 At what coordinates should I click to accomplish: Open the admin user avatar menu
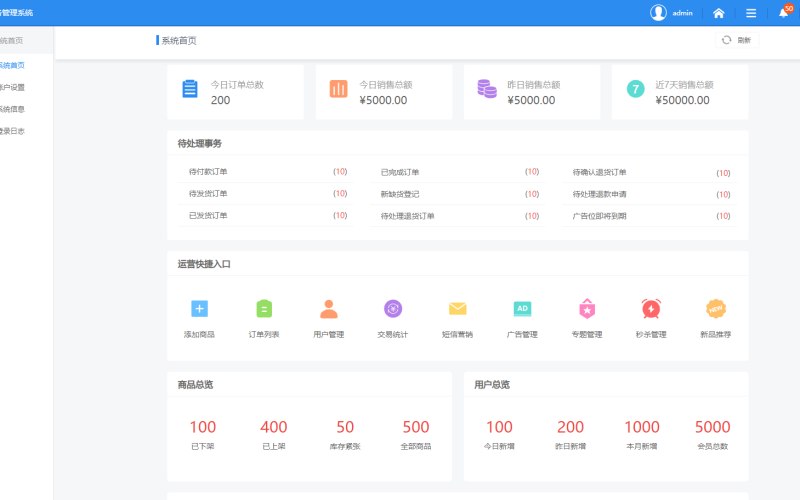pos(658,13)
